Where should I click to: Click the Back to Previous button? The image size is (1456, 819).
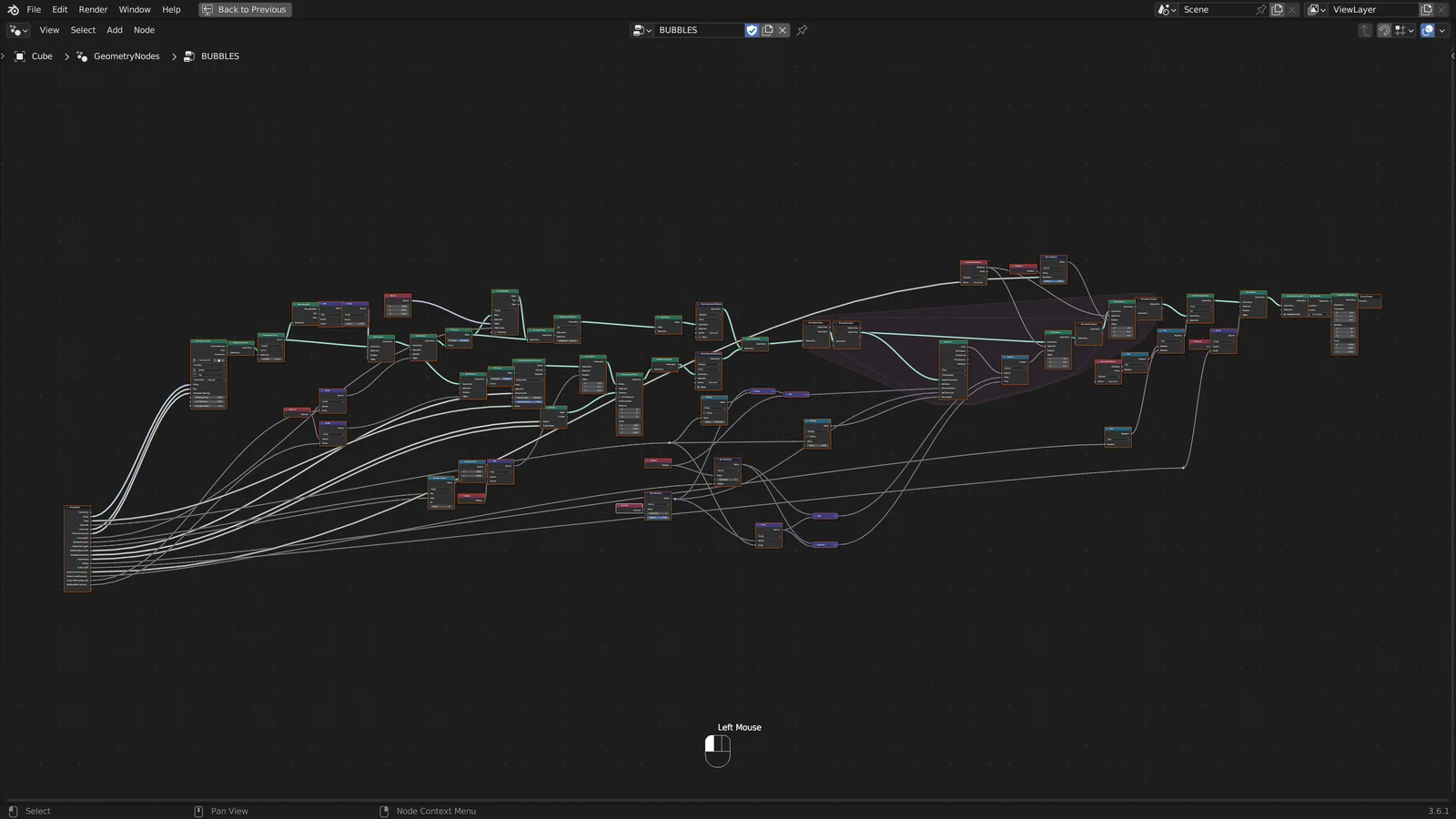point(245,10)
